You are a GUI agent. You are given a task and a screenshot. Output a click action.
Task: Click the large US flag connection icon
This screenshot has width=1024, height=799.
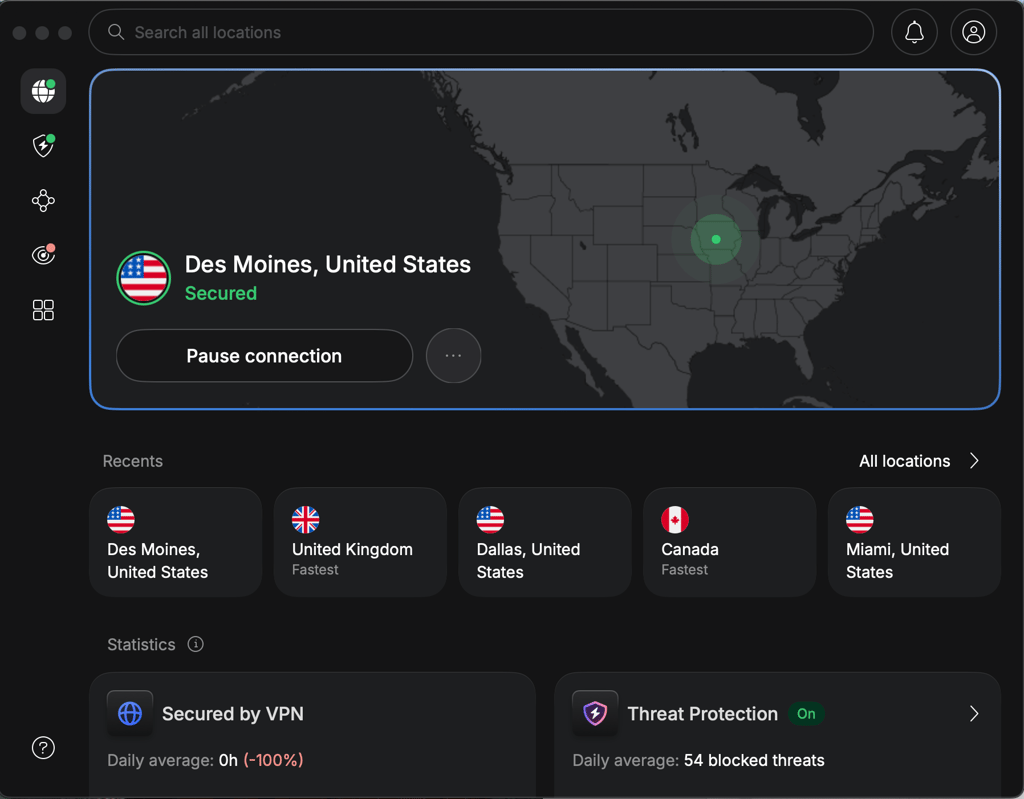pos(144,278)
